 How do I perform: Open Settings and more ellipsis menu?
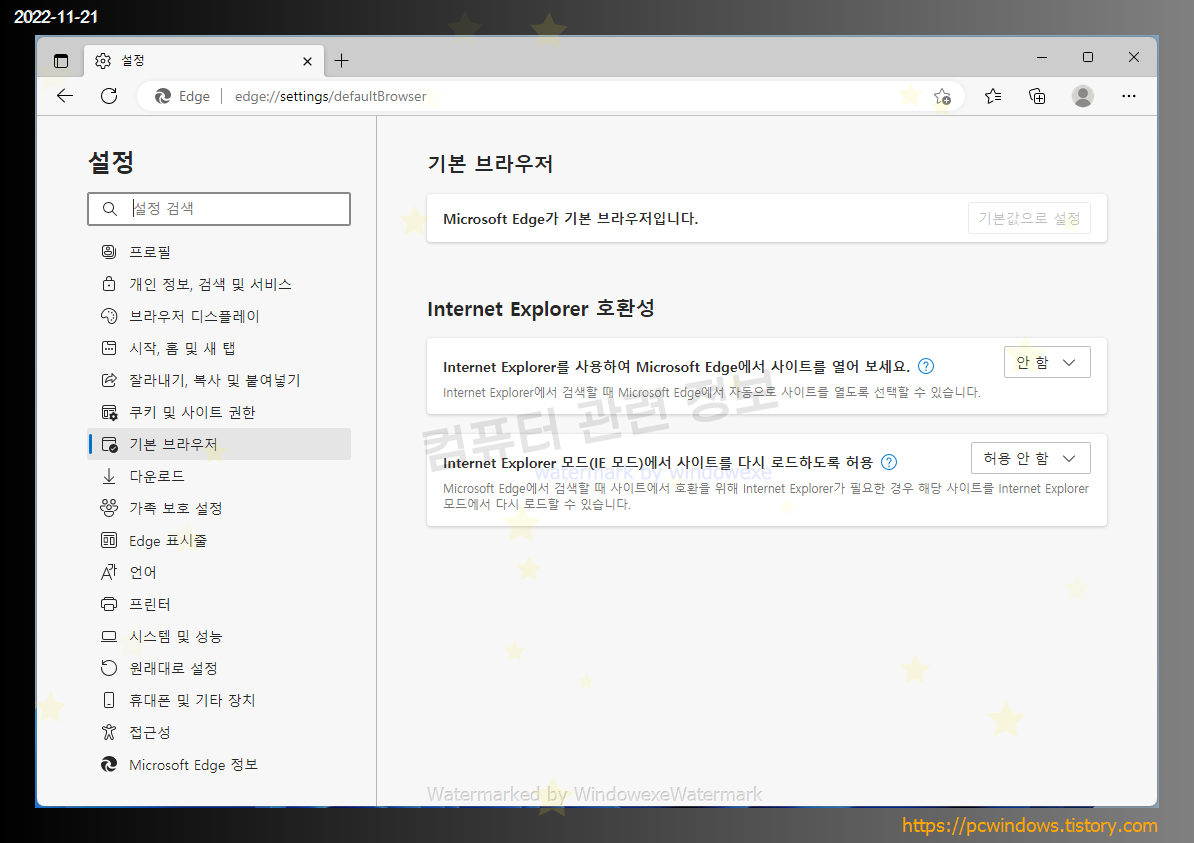click(1129, 96)
